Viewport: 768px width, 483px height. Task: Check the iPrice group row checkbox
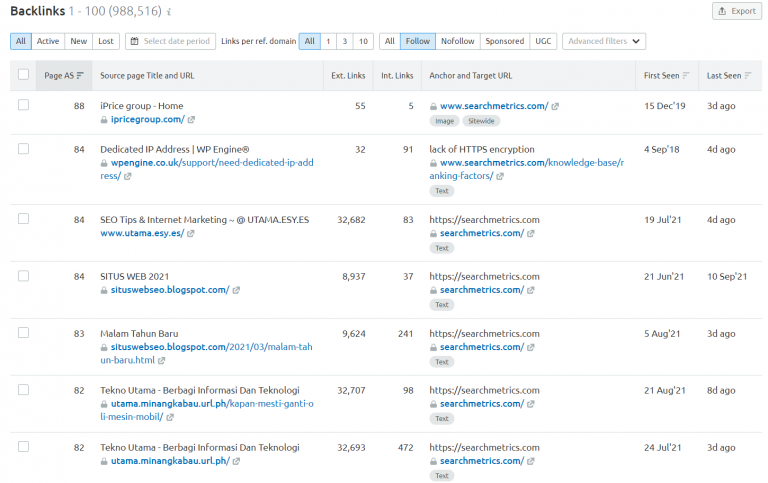(24, 105)
